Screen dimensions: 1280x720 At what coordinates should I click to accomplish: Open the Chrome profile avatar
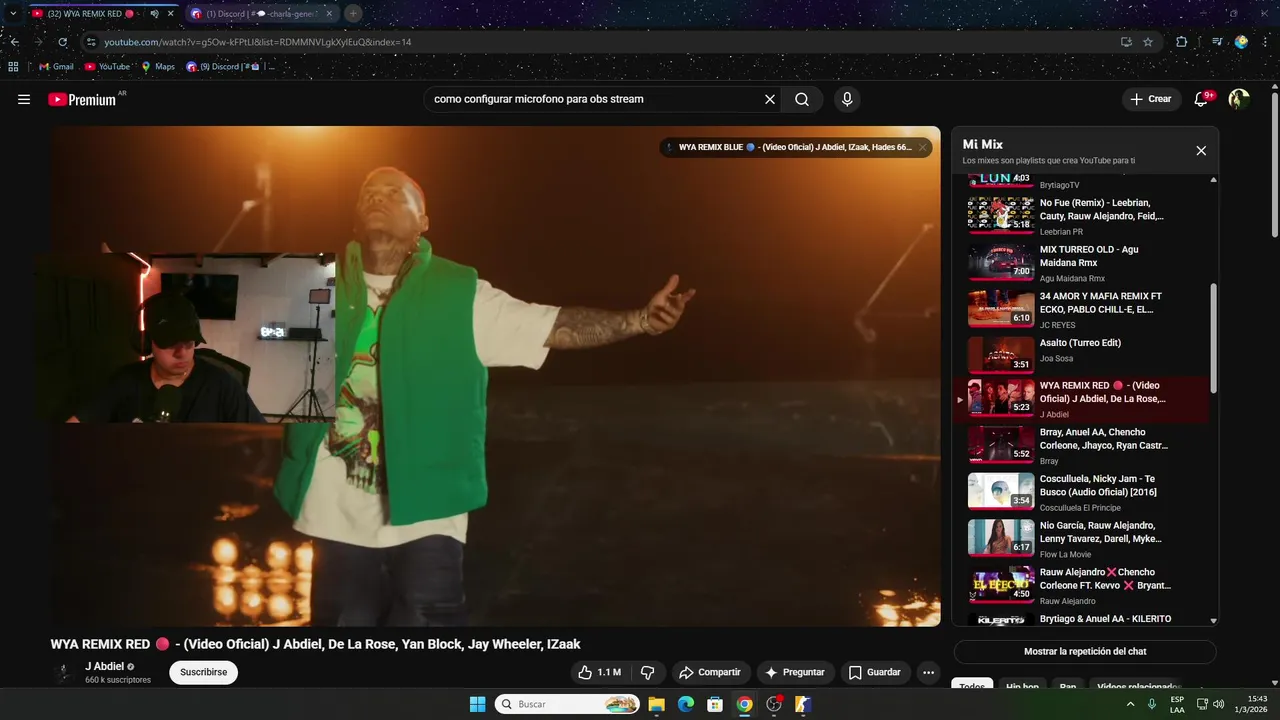click(1241, 42)
